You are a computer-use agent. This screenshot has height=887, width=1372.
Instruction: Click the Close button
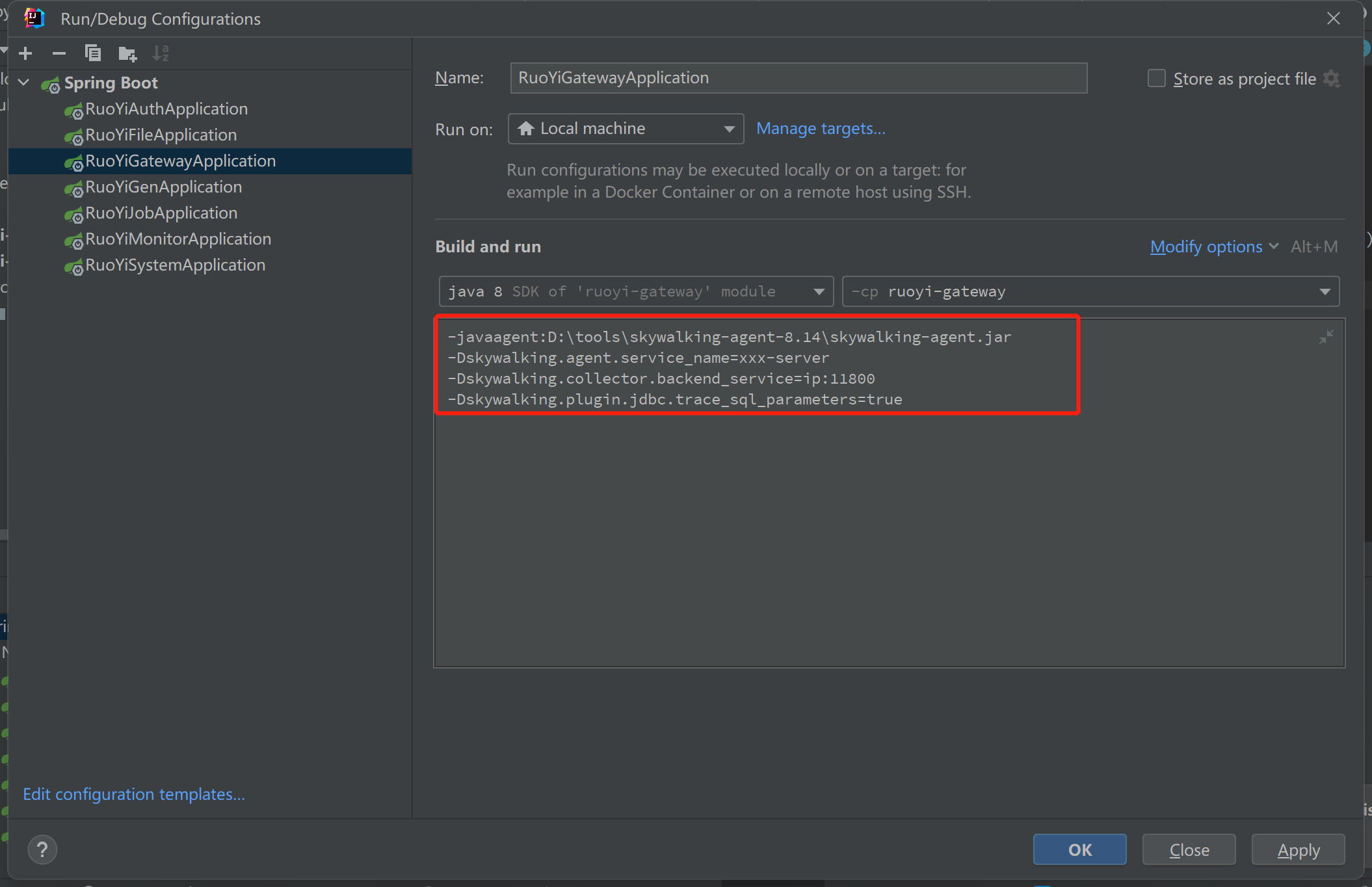click(1189, 849)
